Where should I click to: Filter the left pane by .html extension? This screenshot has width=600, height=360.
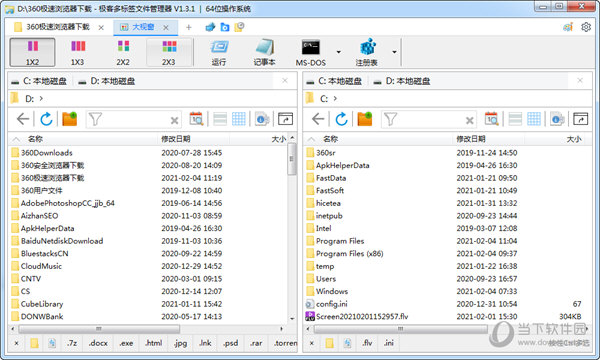pyautogui.click(x=153, y=343)
